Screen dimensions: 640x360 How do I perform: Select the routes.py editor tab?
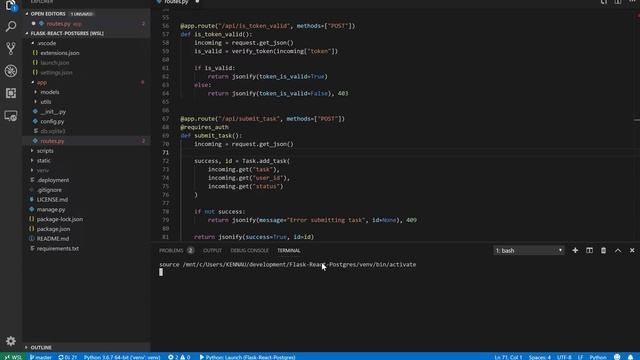pyautogui.click(x=176, y=2)
